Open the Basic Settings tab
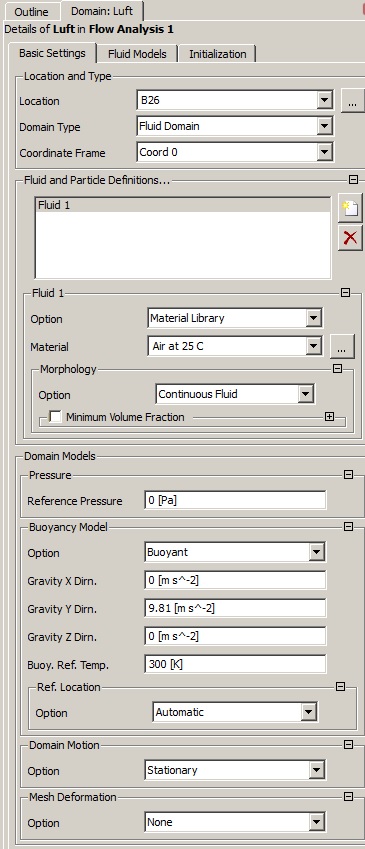The image size is (365, 849). [53, 54]
